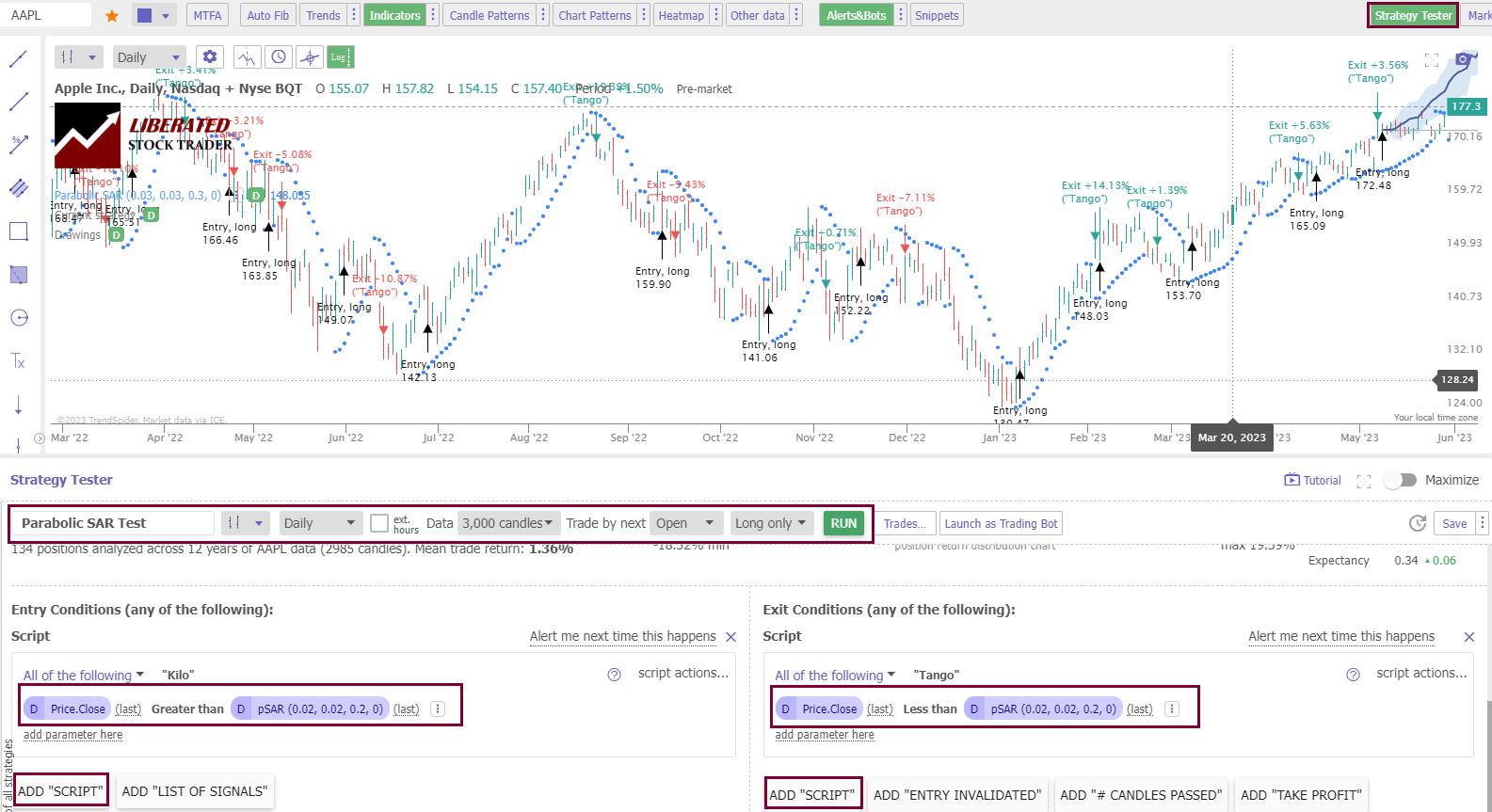Viewport: 1492px width, 812px height.
Task: Open help icon in Tango exit script
Action: pos(1353,675)
